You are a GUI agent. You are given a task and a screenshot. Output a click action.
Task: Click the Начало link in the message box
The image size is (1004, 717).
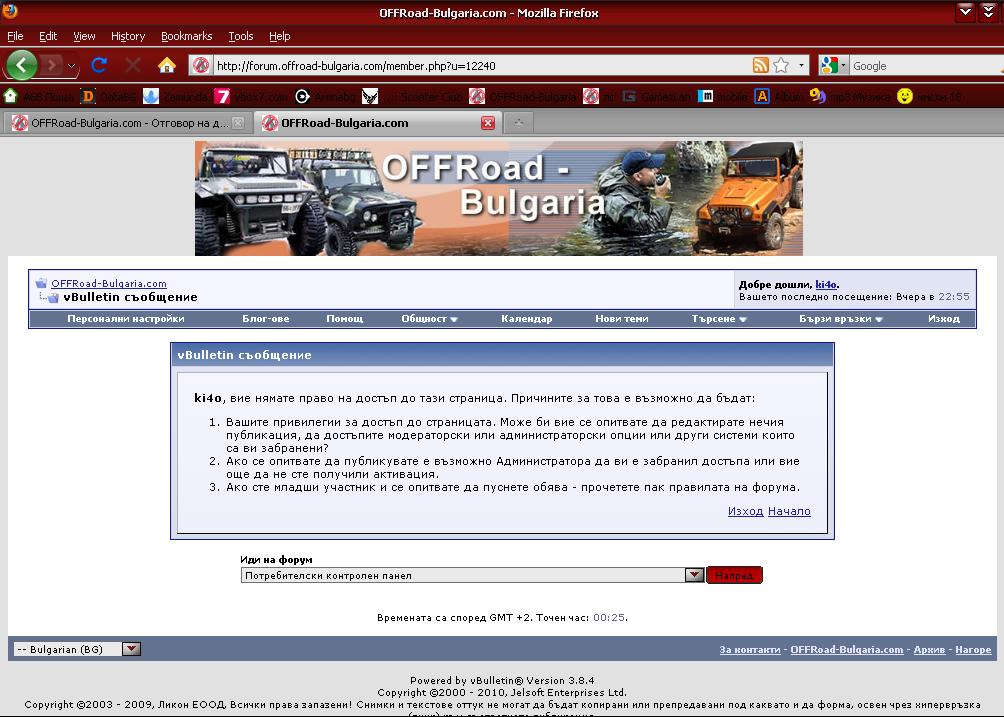click(789, 512)
